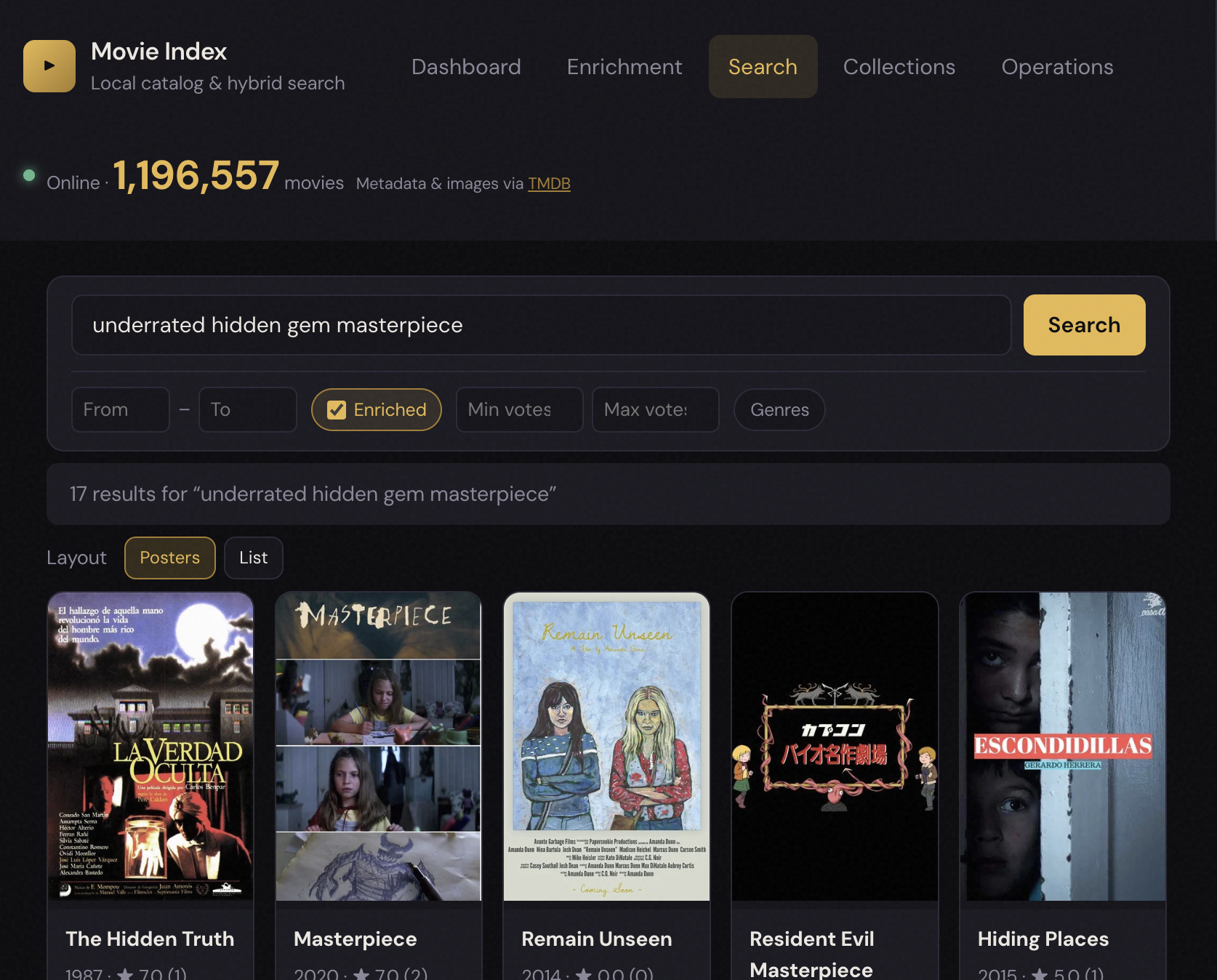Click the search query input field
Viewport: 1217px width, 980px height.
(x=541, y=325)
